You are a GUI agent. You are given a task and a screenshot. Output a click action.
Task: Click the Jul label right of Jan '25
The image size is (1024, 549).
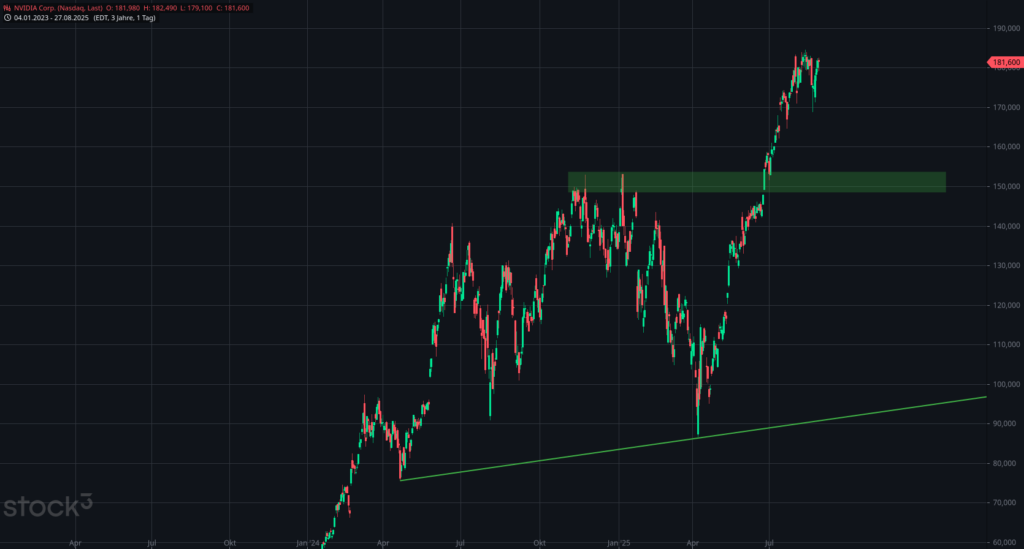(x=769, y=542)
